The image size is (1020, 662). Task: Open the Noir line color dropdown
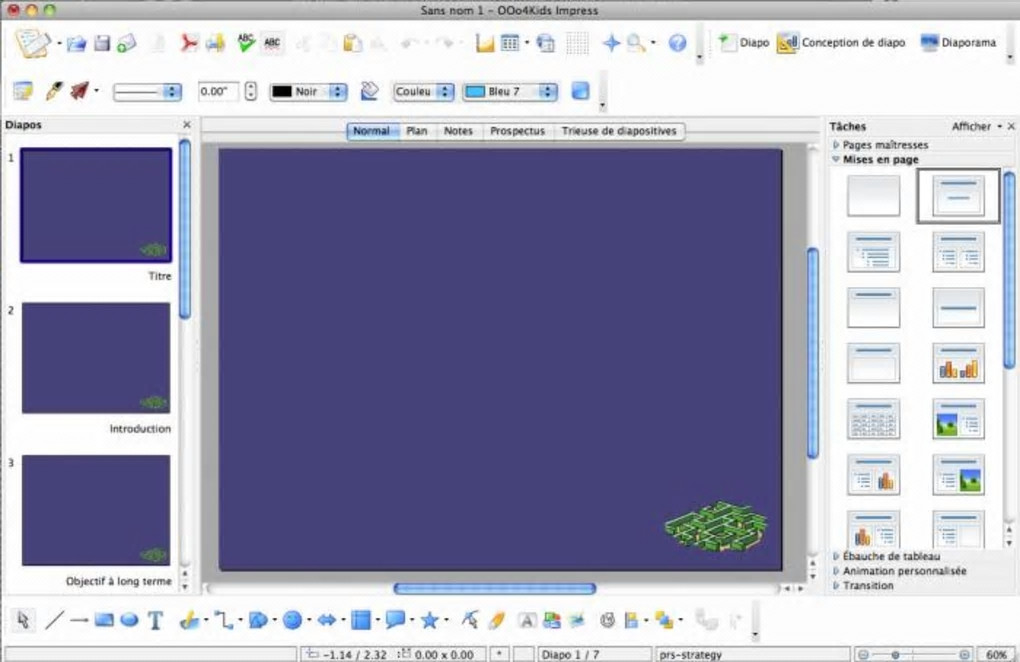pos(308,92)
